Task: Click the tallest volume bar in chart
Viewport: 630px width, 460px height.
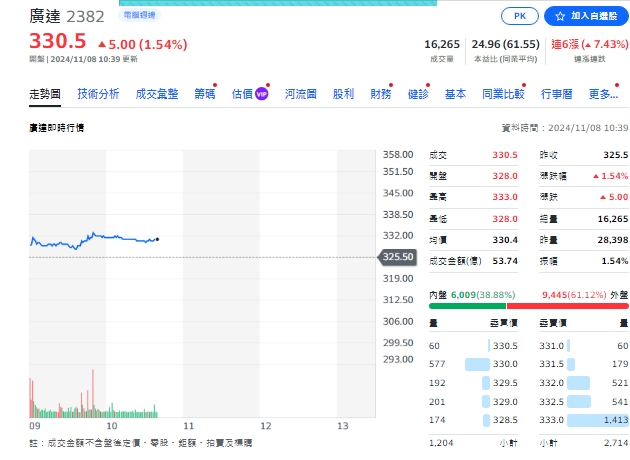Action: click(93, 393)
